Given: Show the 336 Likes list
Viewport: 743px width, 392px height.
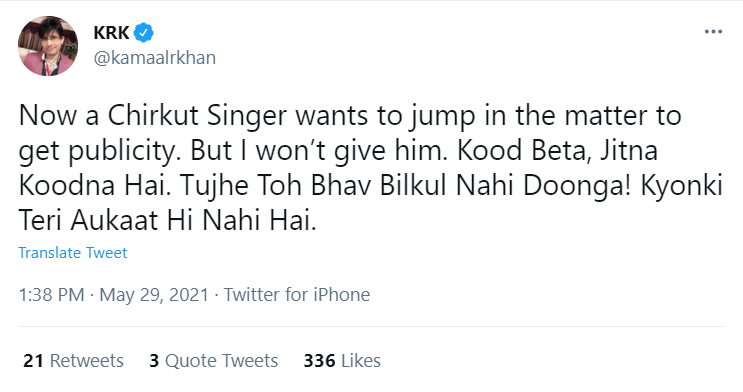Looking at the screenshot, I should click(342, 361).
